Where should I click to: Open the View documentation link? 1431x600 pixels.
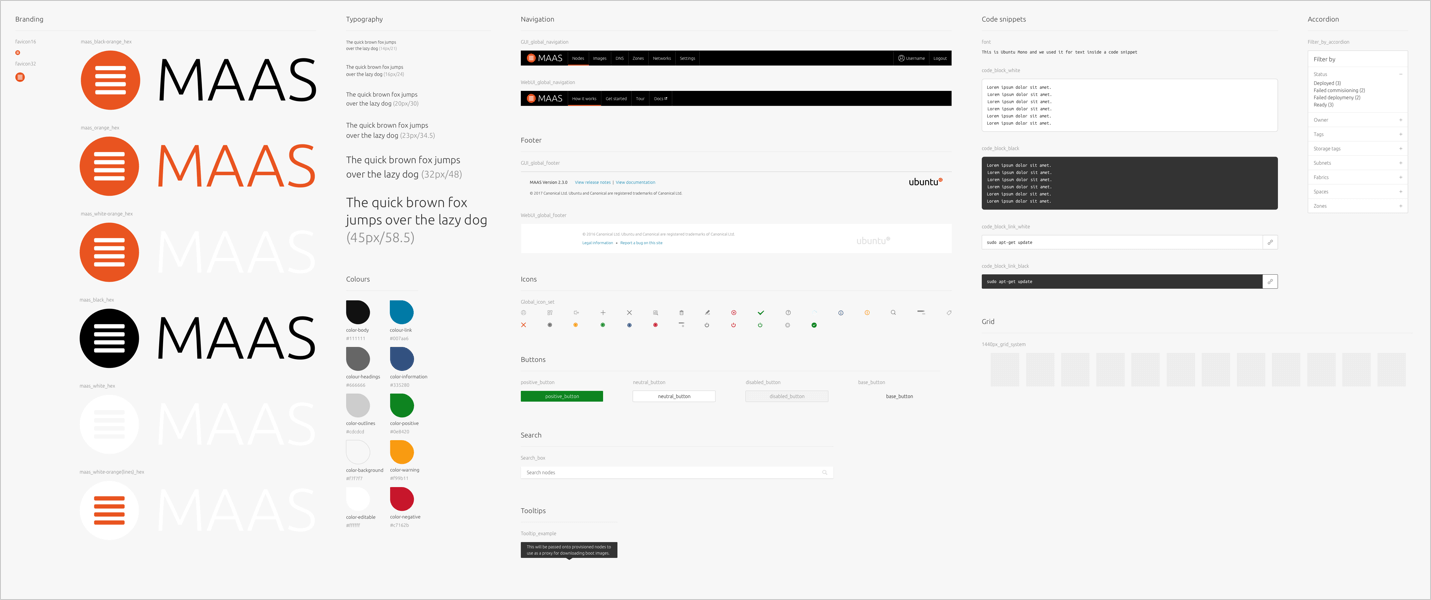tap(635, 182)
